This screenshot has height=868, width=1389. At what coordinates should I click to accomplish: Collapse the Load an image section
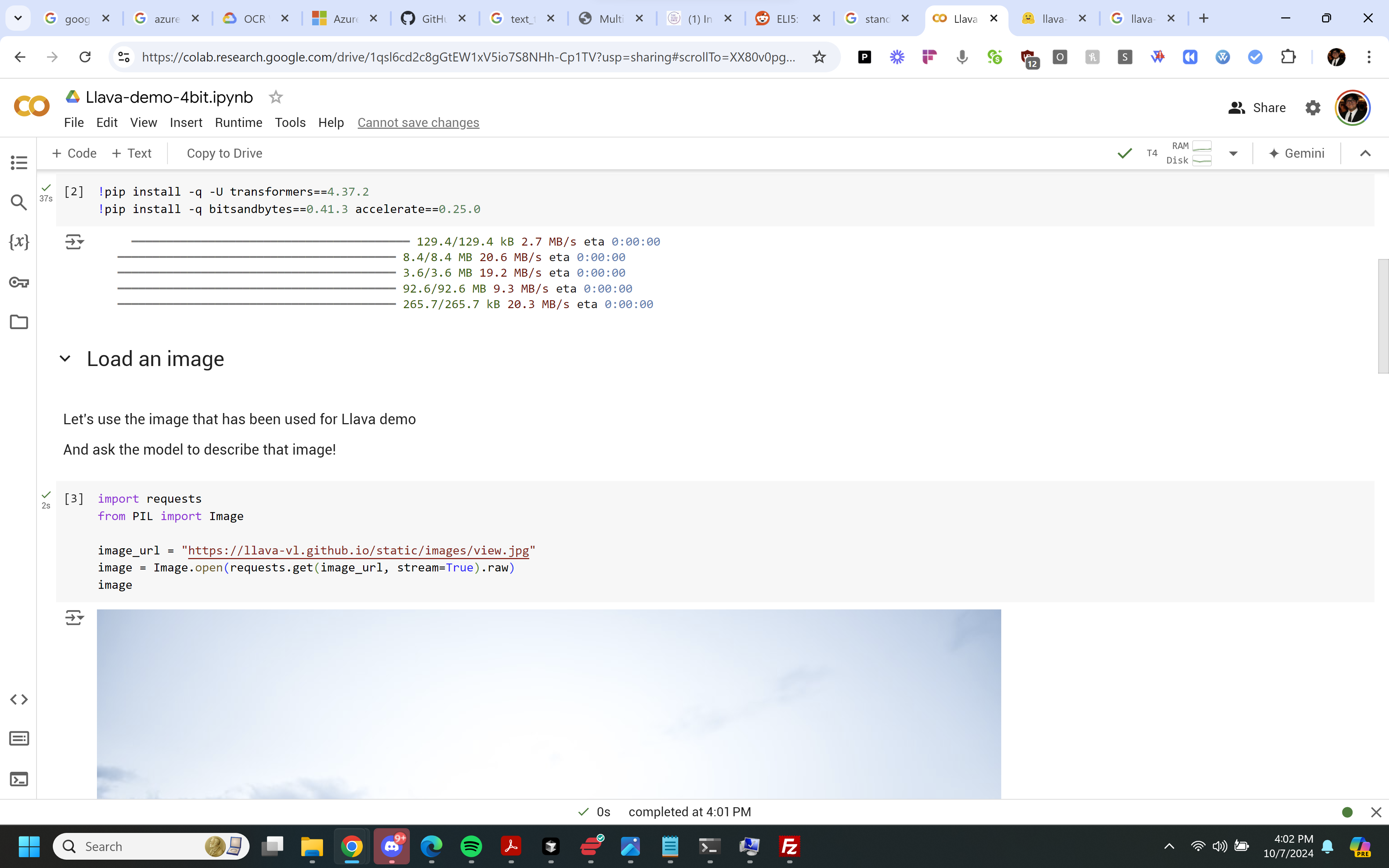pyautogui.click(x=65, y=359)
